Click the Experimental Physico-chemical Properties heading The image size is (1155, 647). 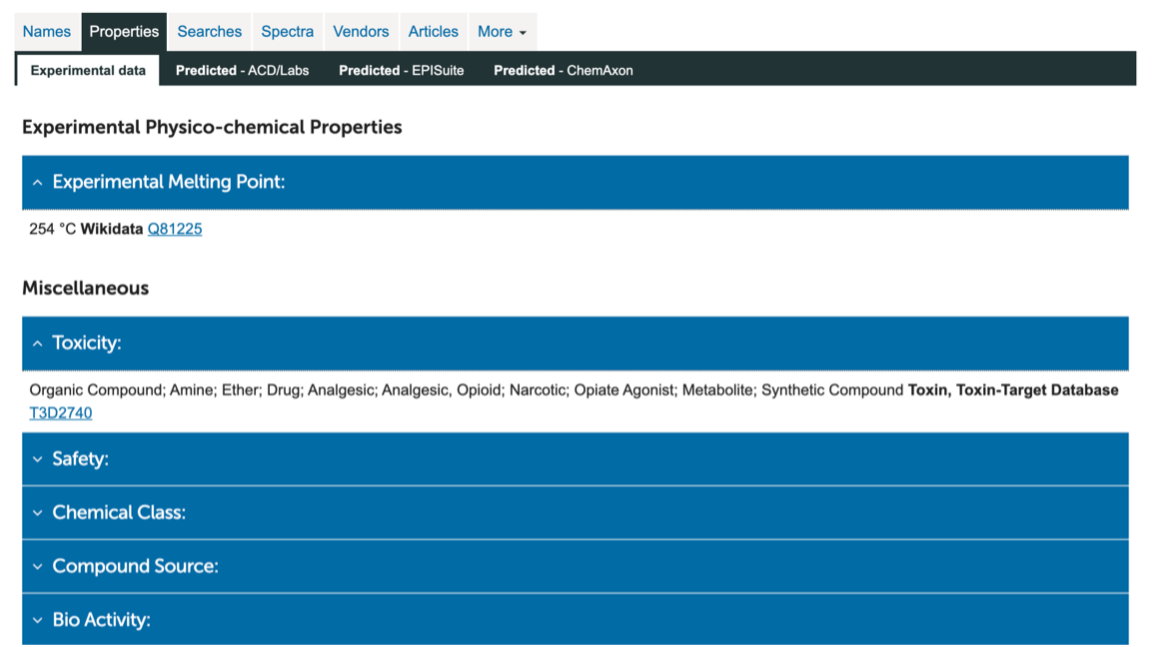pyautogui.click(x=212, y=127)
